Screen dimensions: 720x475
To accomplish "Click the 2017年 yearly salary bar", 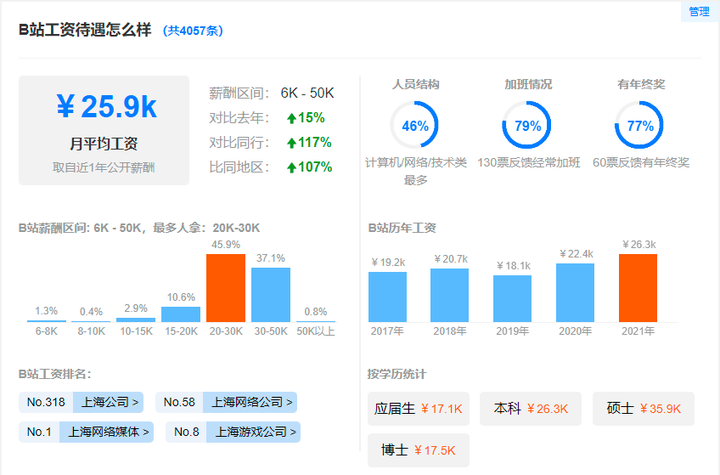I will point(388,297).
